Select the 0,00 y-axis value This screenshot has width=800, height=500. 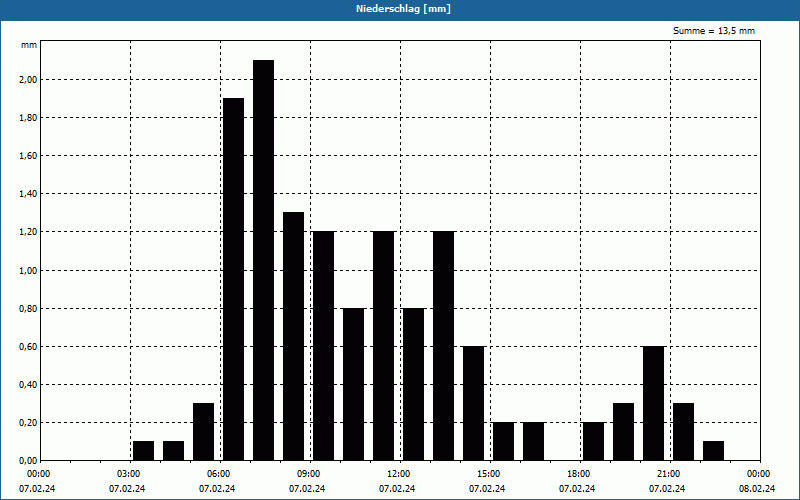(28, 461)
